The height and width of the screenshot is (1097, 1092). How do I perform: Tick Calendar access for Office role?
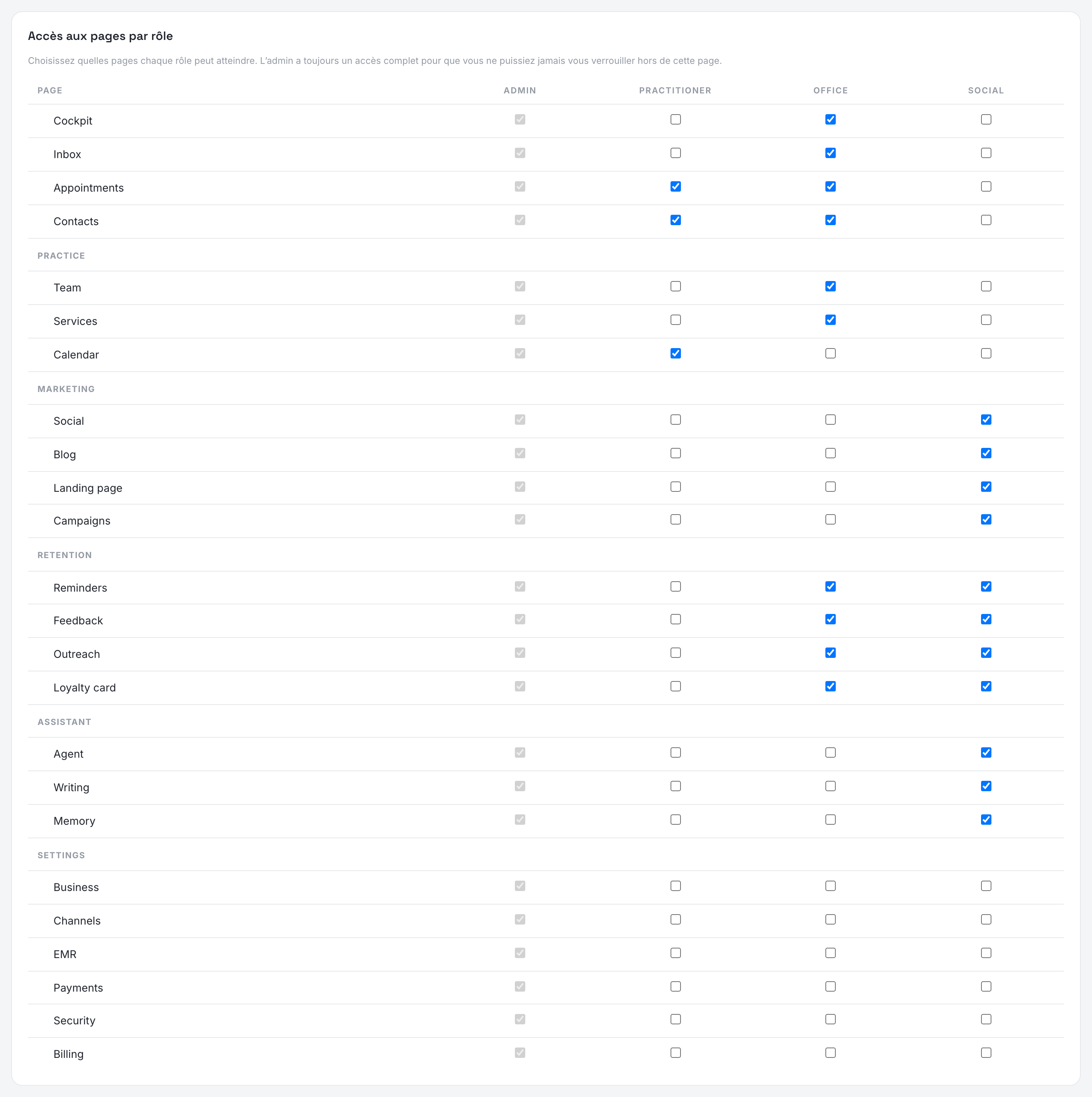[830, 353]
